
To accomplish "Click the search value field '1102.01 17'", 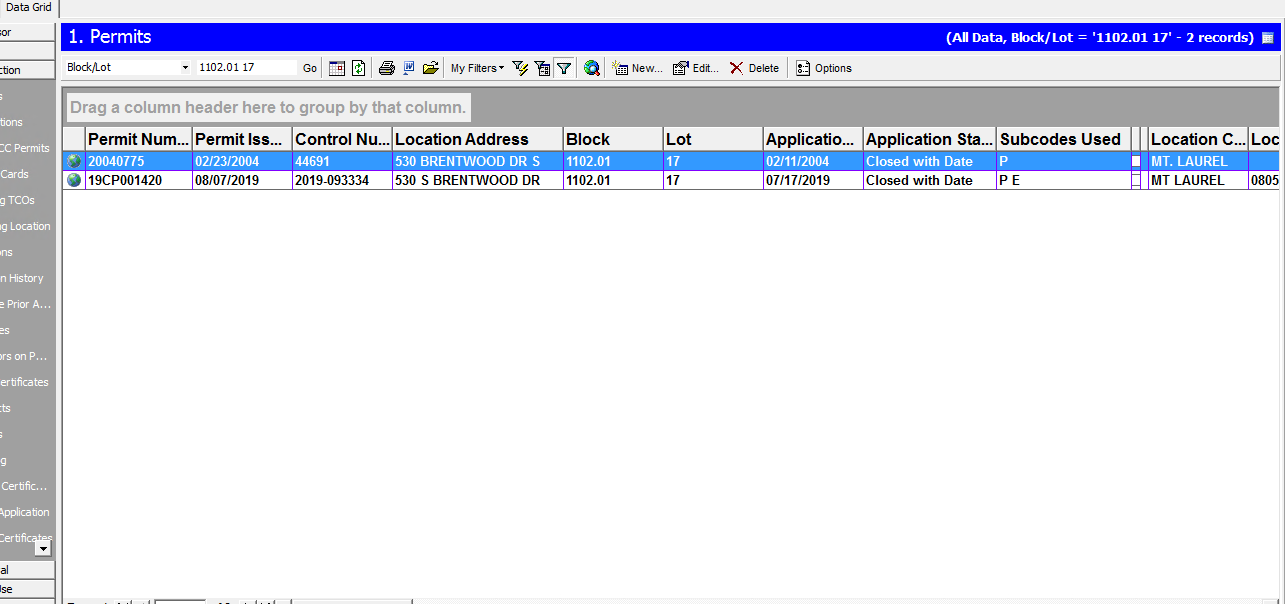I will 246,68.
